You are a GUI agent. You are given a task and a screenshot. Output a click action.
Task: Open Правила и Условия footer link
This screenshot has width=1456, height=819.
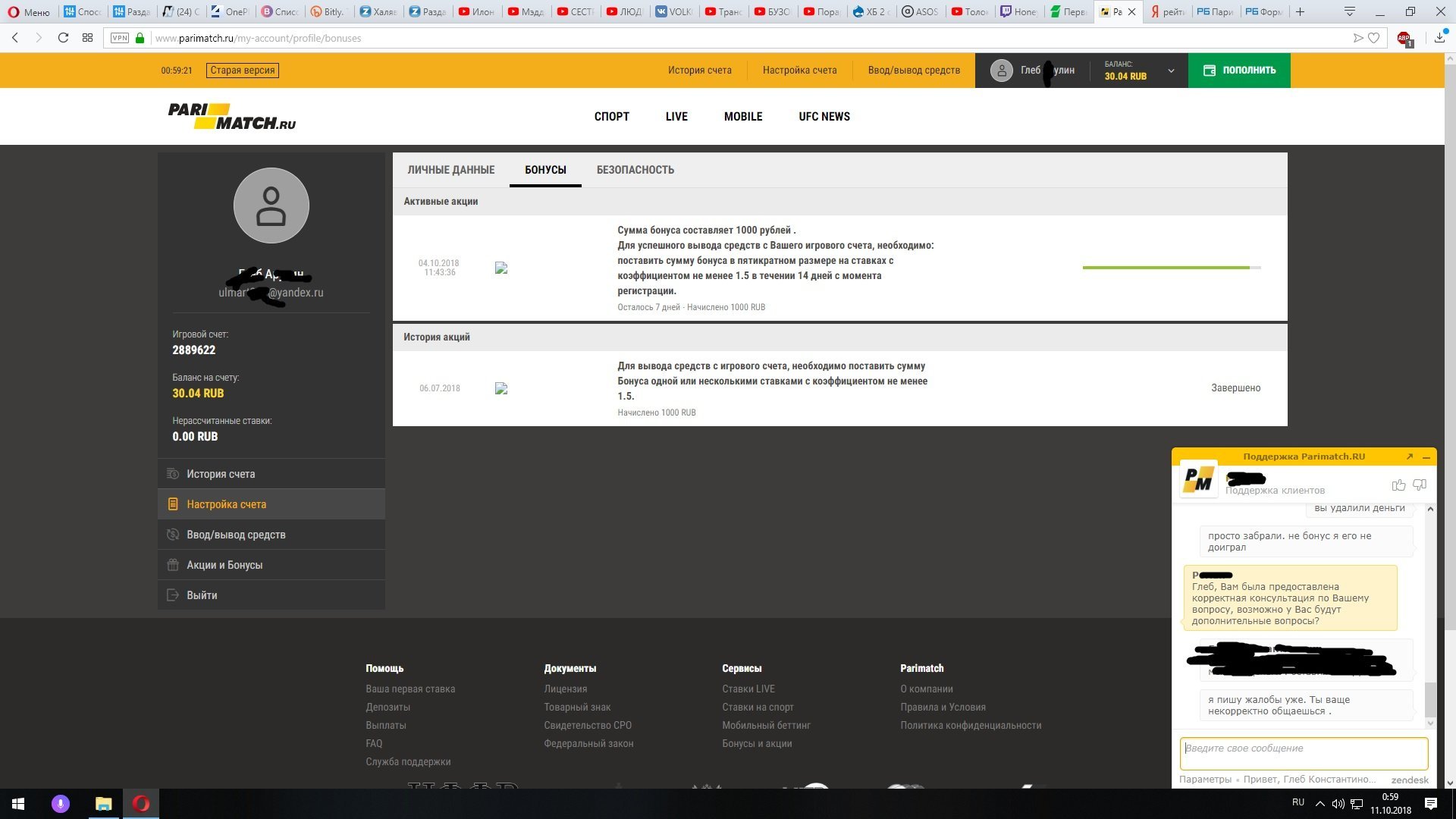coord(943,708)
